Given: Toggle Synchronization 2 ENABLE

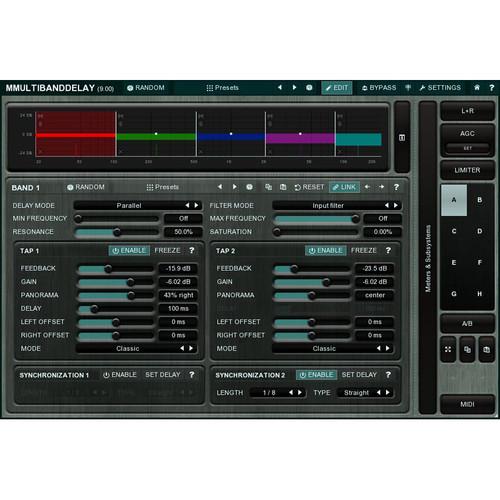Looking at the screenshot, I should (x=316, y=375).
